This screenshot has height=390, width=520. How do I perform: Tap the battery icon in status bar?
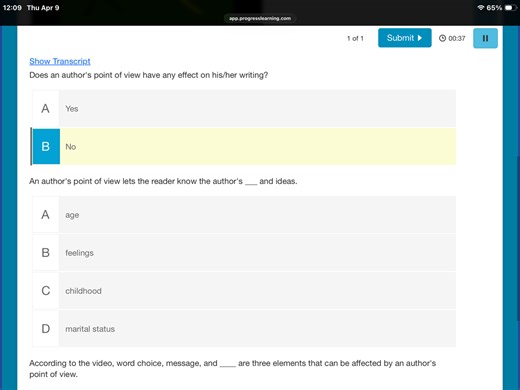pos(510,8)
